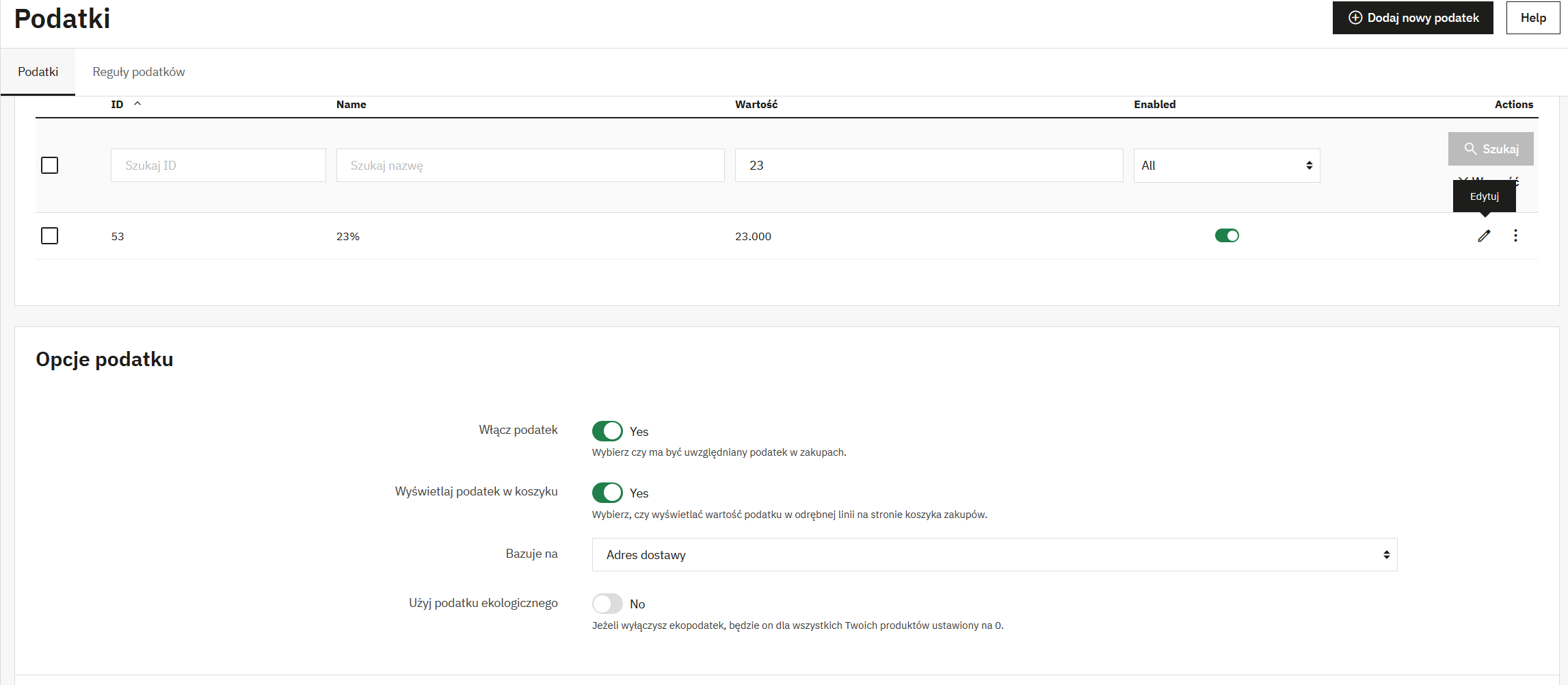This screenshot has width=1568, height=685.
Task: Click the Szukaj ID search field
Action: coord(218,166)
